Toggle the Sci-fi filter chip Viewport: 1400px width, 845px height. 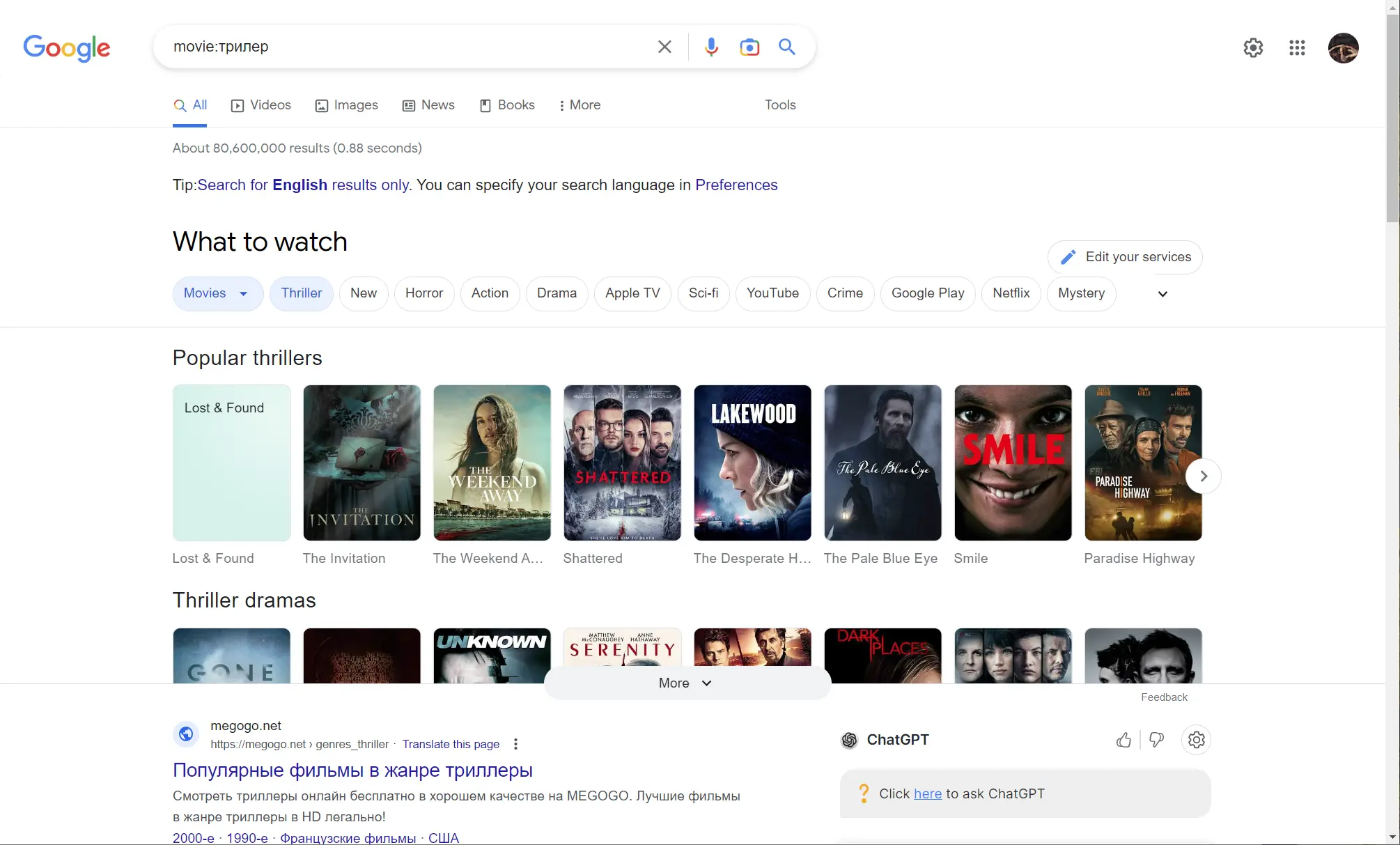tap(703, 293)
